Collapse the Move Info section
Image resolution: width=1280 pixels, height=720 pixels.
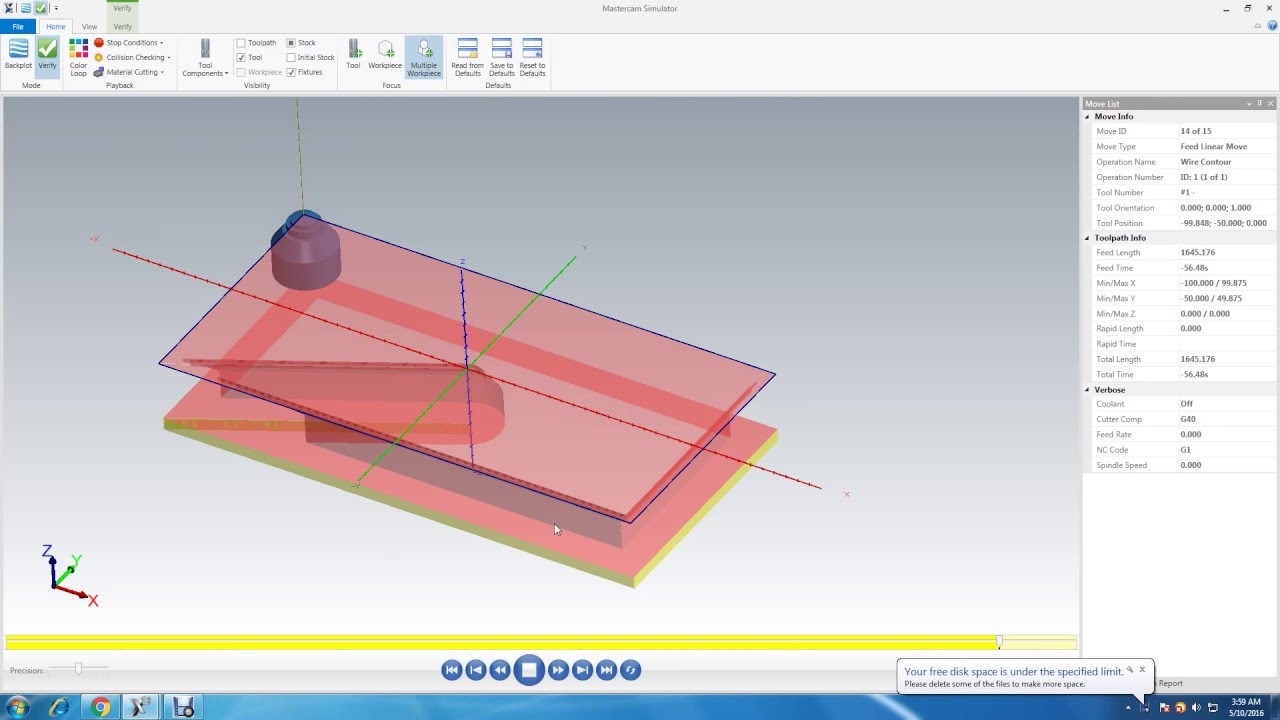pos(1088,117)
